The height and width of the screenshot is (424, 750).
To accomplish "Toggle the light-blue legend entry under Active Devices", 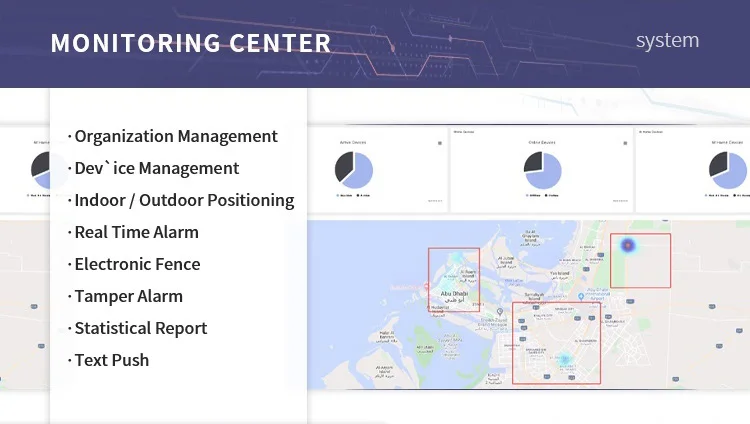I will point(344,195).
